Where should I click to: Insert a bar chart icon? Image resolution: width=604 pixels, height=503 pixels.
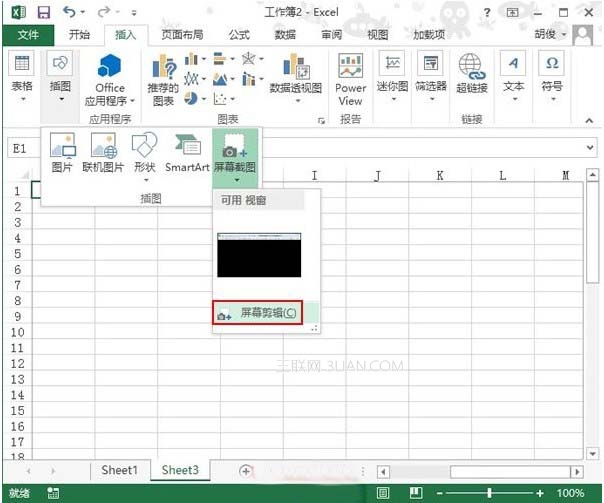tap(220, 59)
